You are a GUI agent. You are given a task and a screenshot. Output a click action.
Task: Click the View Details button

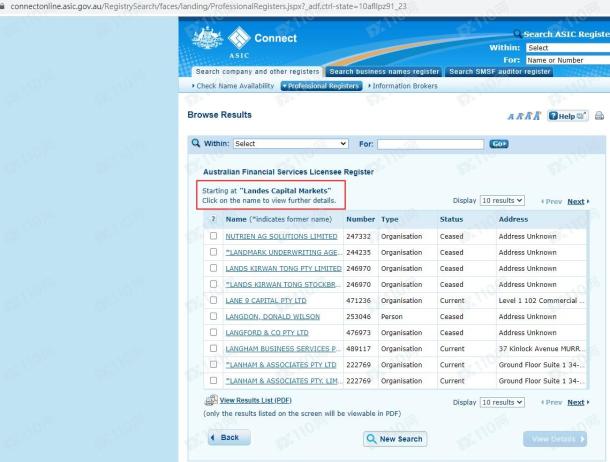(x=555, y=439)
